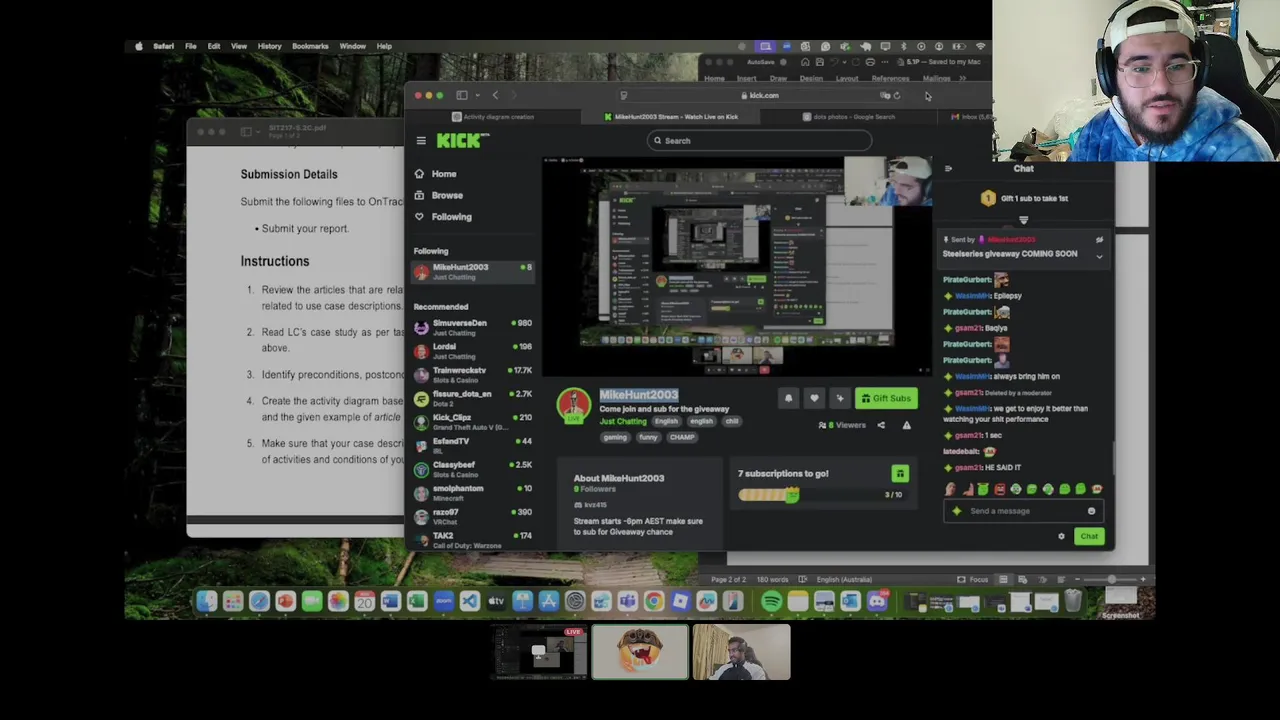1280x720 pixels.
Task: Click the funny tag
Action: click(x=648, y=437)
